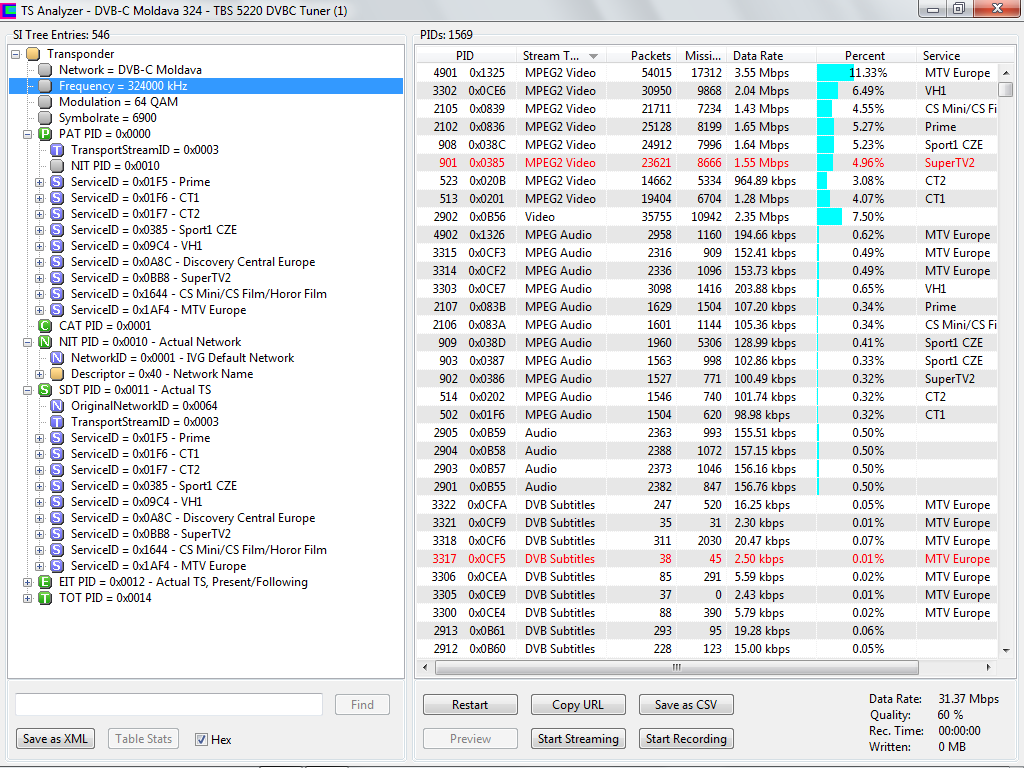1024x768 pixels.
Task: Click the Descriptor 0x40 Network Name icon
Action: (x=57, y=374)
